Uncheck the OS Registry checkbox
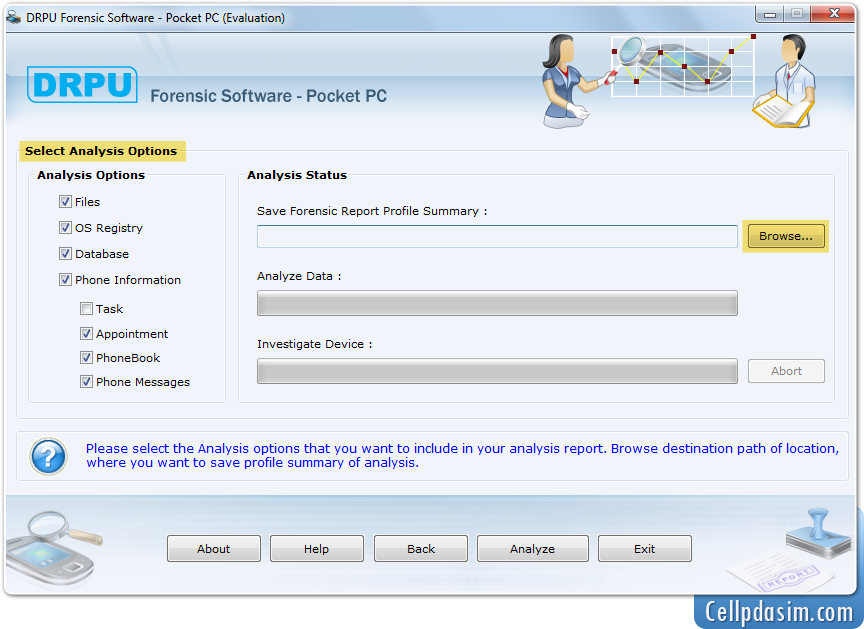This screenshot has height=629, width=864. click(65, 227)
